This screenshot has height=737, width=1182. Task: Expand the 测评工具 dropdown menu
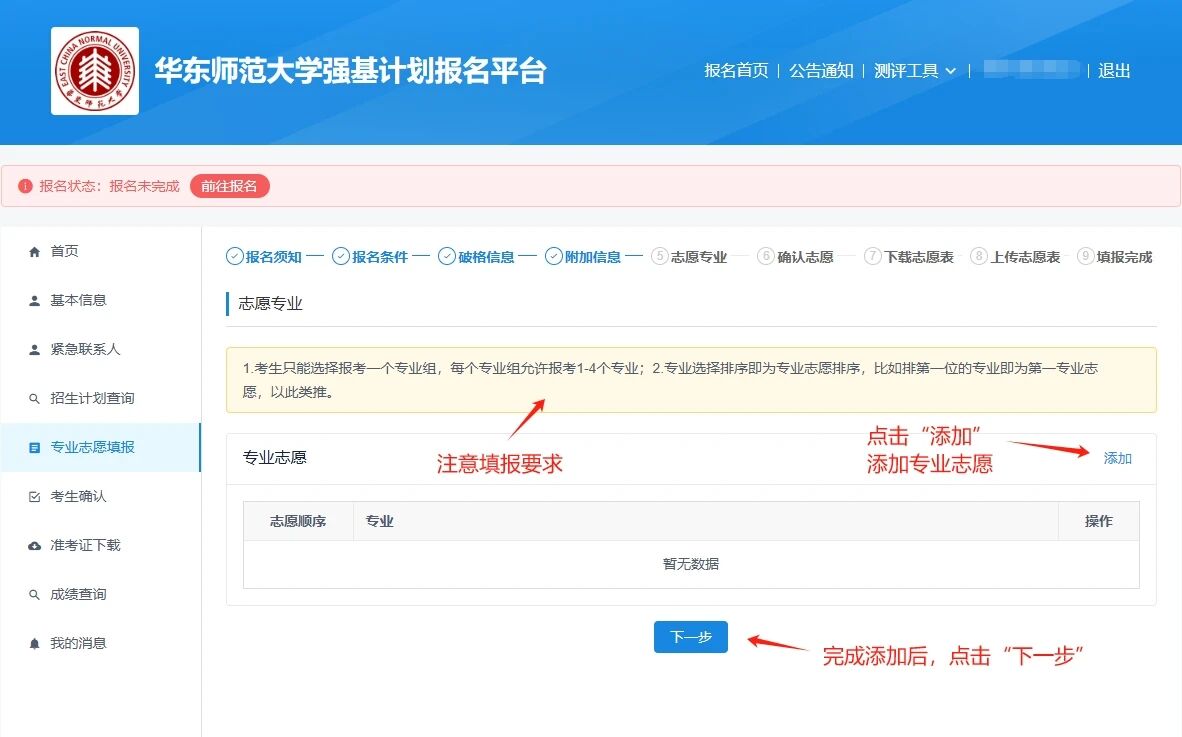click(914, 71)
